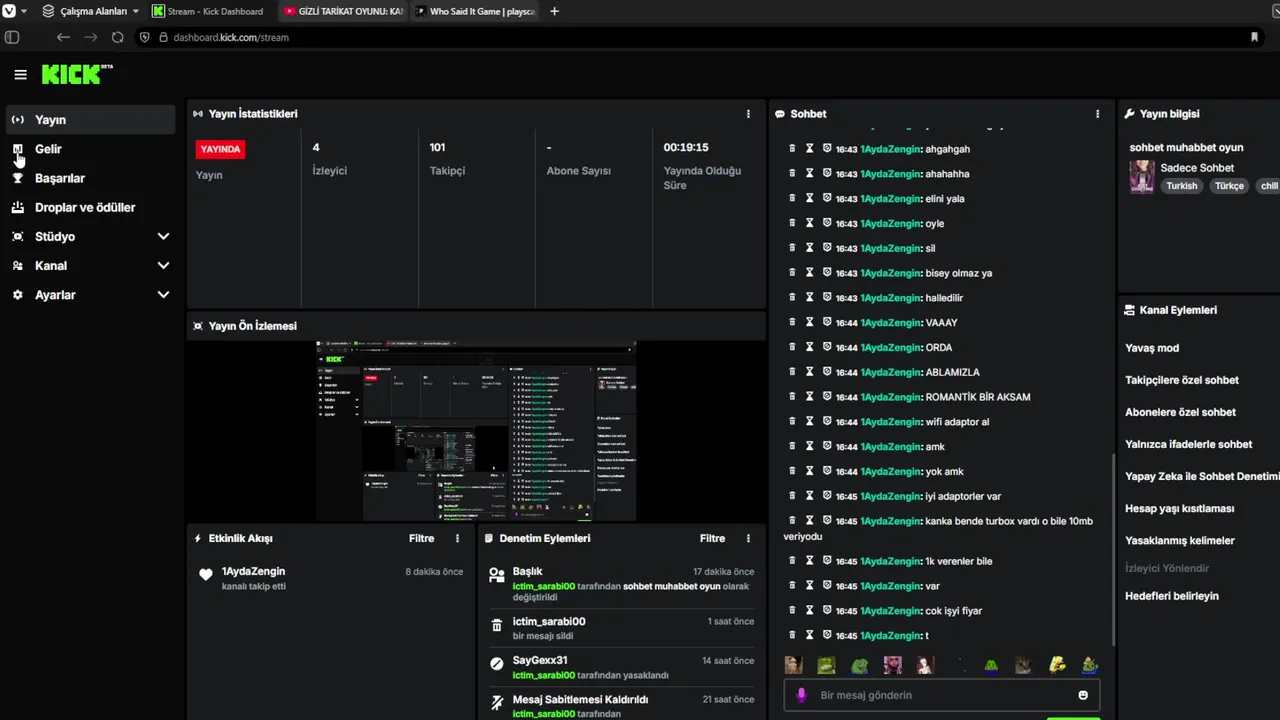Delete the 'ahgahgah' chat message with trash icon
1280x720 pixels.
point(792,148)
